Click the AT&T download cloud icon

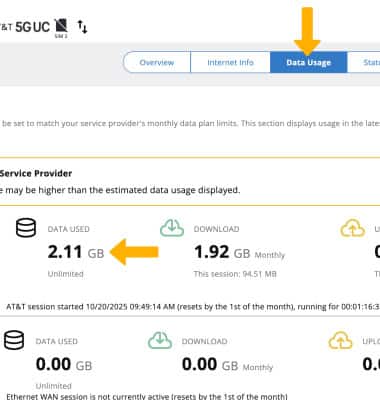point(172,228)
